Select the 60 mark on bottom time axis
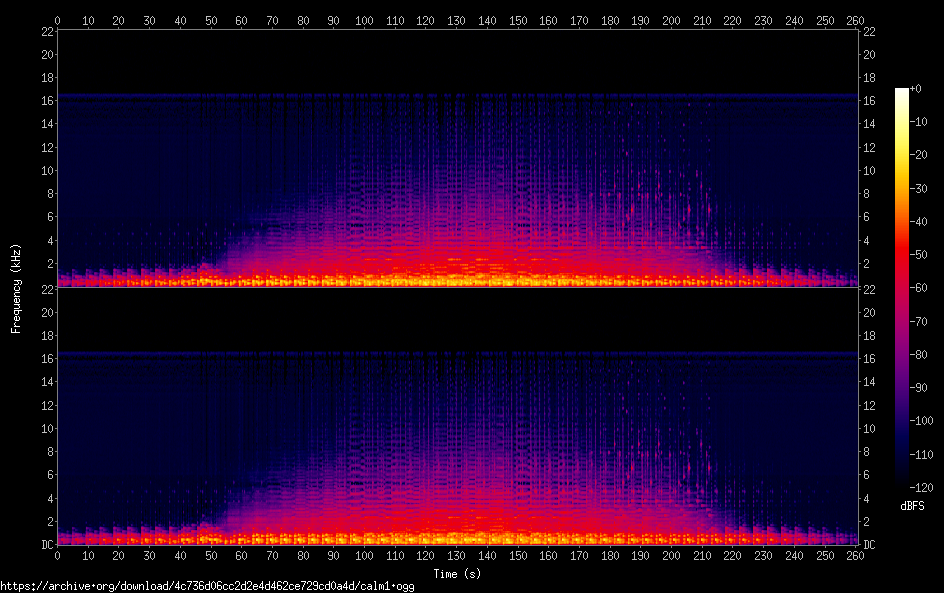Viewport: 944px width, 593px height. [241, 555]
